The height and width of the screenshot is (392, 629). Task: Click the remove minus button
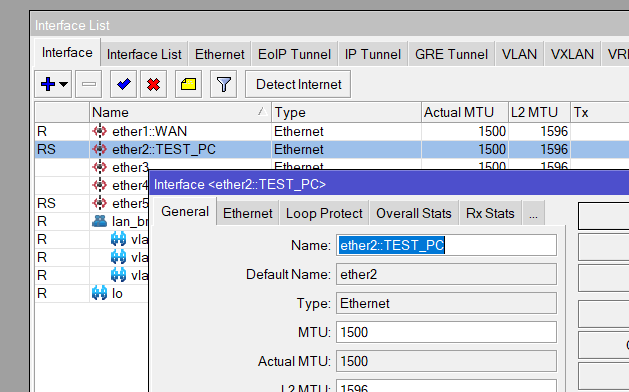[x=89, y=84]
